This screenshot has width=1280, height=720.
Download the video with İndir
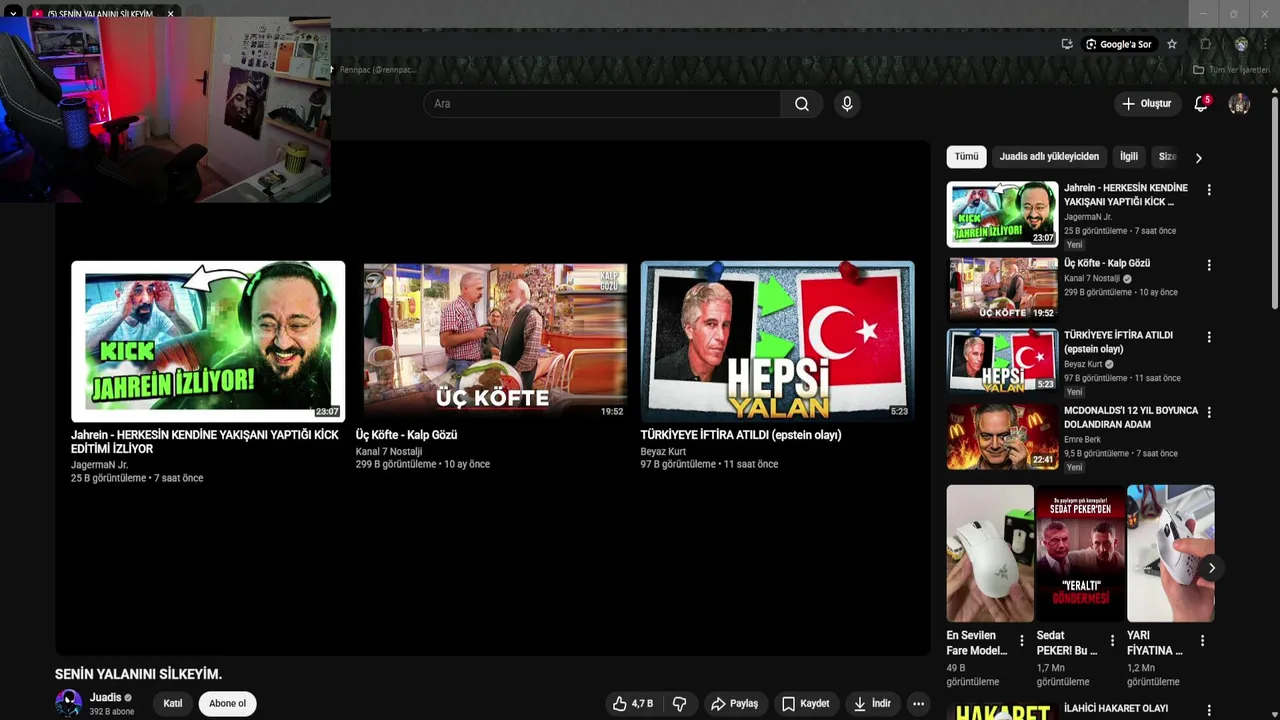click(x=872, y=704)
